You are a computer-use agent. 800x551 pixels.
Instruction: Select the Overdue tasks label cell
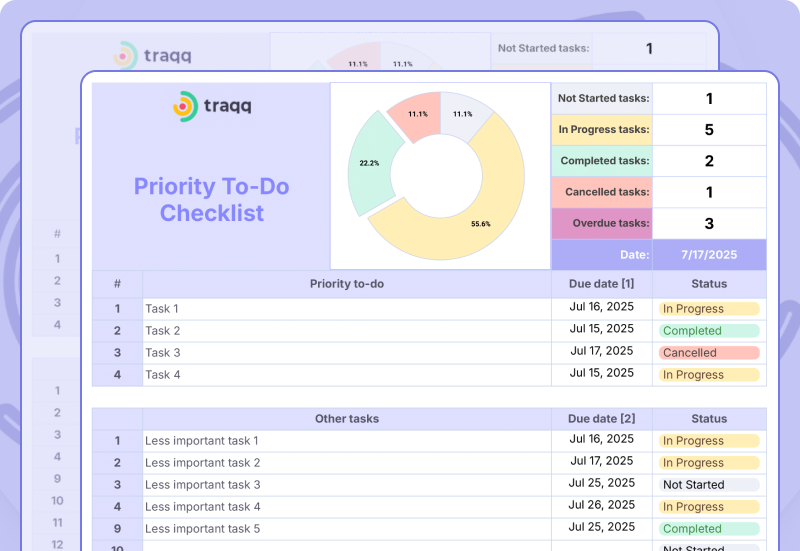[602, 223]
